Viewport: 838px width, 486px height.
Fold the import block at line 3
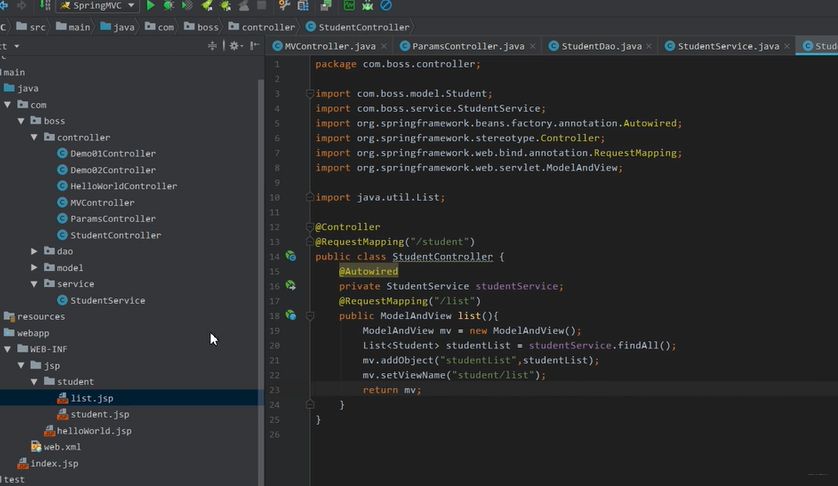(309, 94)
